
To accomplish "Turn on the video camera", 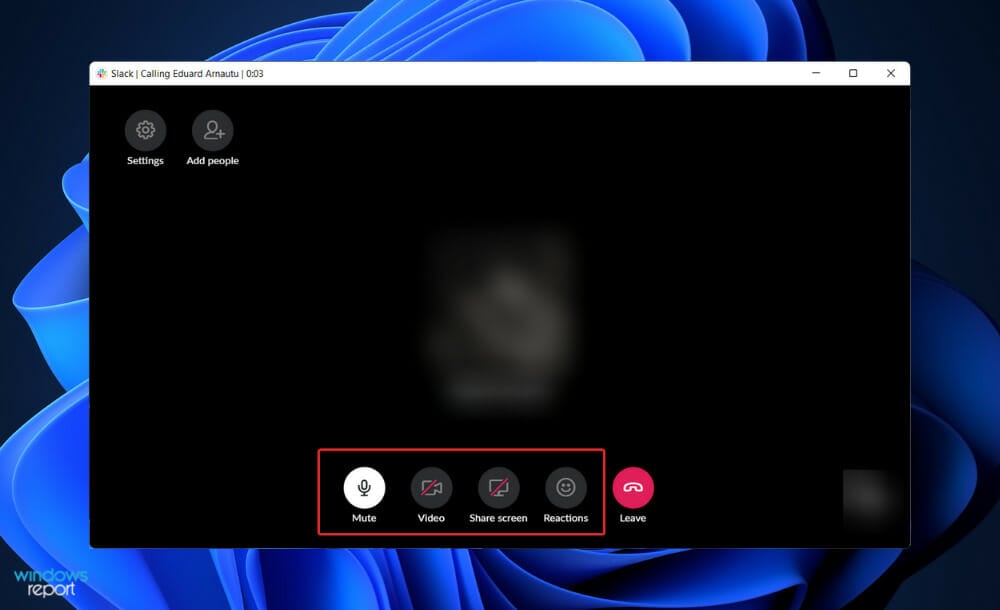I will 431,487.
